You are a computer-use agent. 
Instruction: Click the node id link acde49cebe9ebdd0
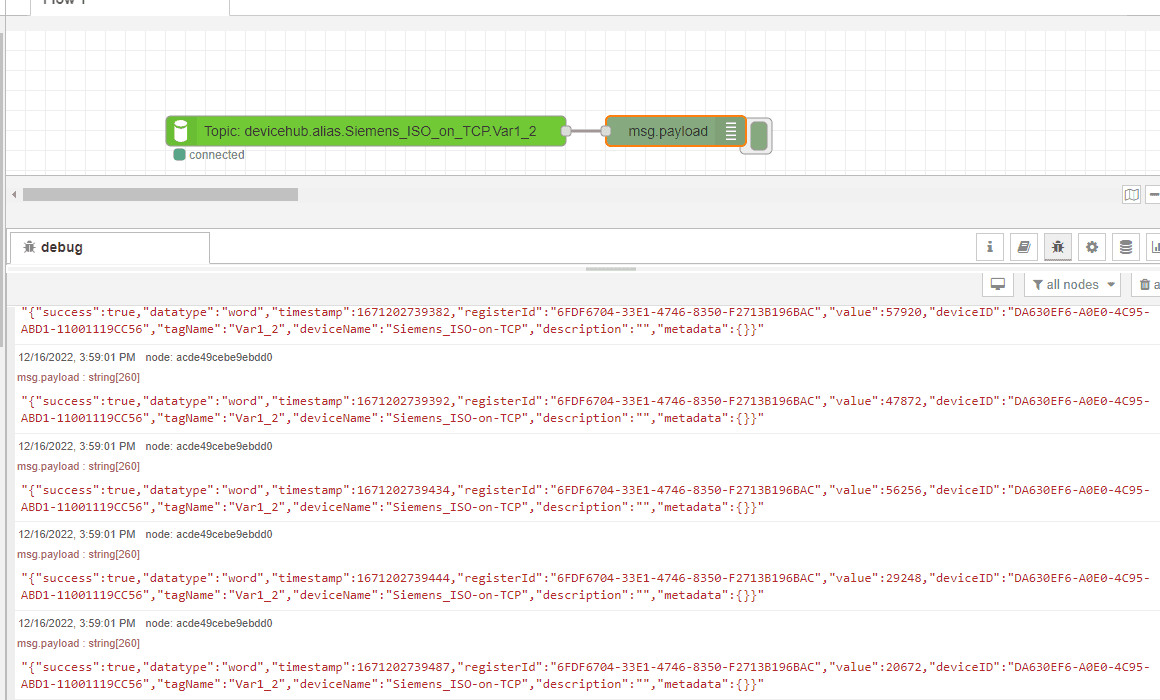pos(223,357)
